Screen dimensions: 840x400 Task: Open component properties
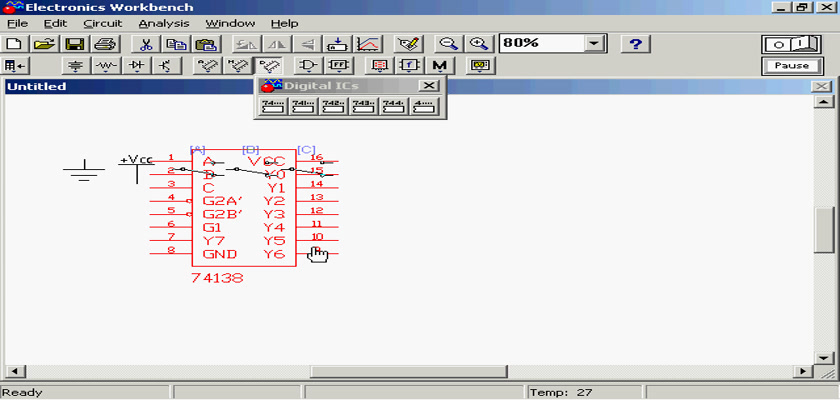click(409, 44)
